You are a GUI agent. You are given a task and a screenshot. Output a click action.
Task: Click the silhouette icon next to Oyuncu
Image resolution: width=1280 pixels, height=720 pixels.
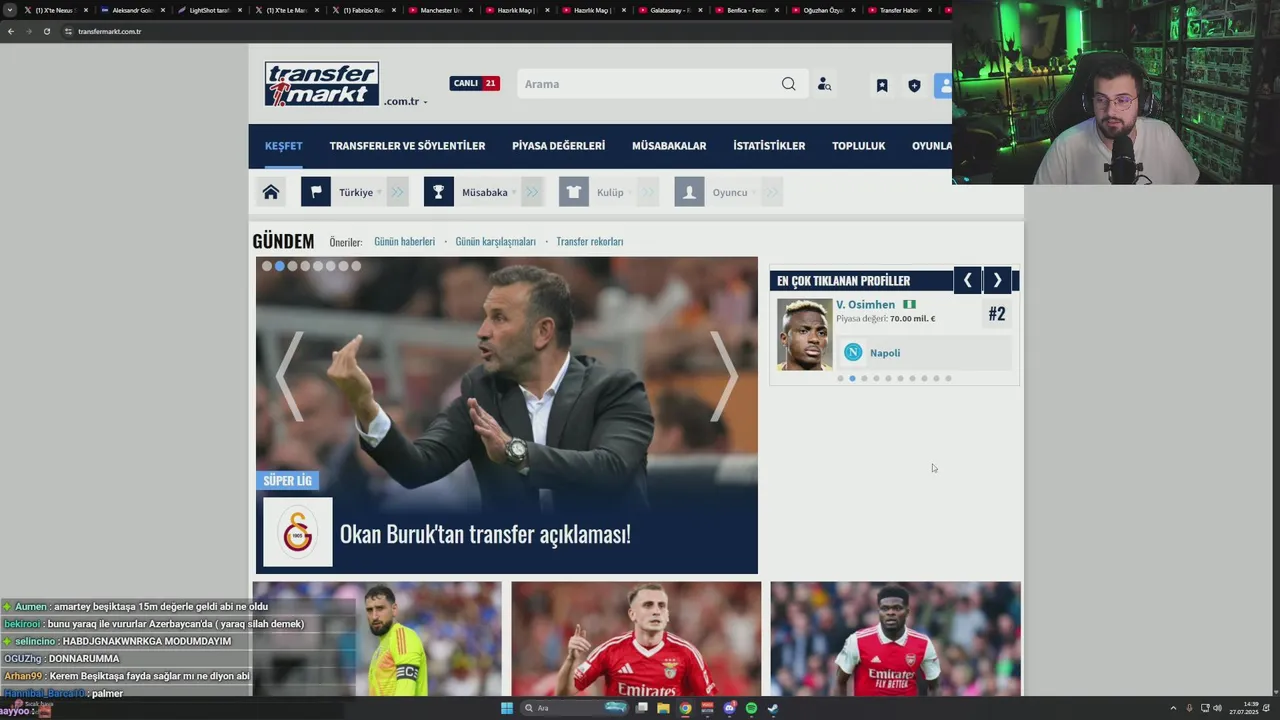689,192
